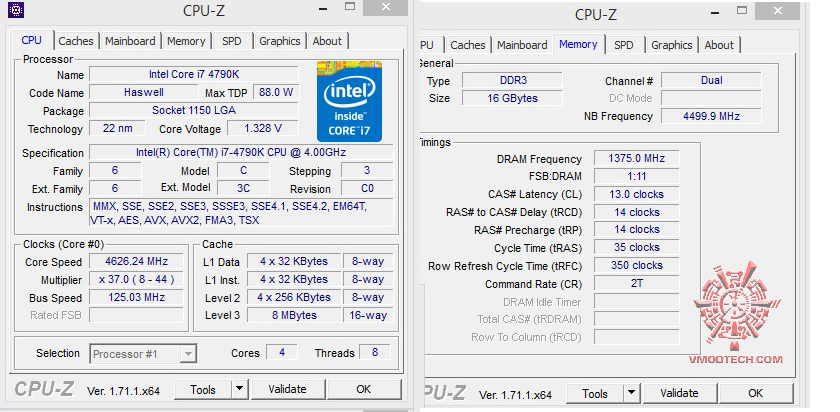Click the NB Frequency value 4499.9 MHz
This screenshot has height=412, width=840.
711,116
